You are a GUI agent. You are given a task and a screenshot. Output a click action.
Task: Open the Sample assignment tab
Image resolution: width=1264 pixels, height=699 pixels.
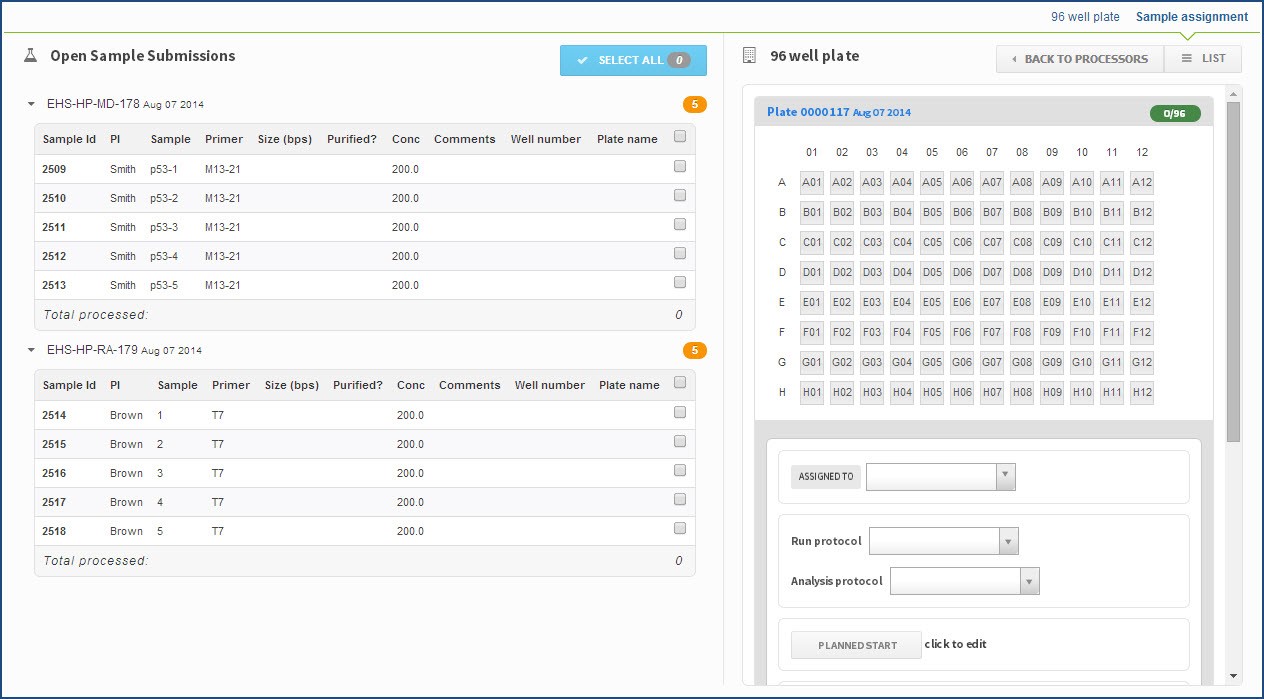point(1191,17)
